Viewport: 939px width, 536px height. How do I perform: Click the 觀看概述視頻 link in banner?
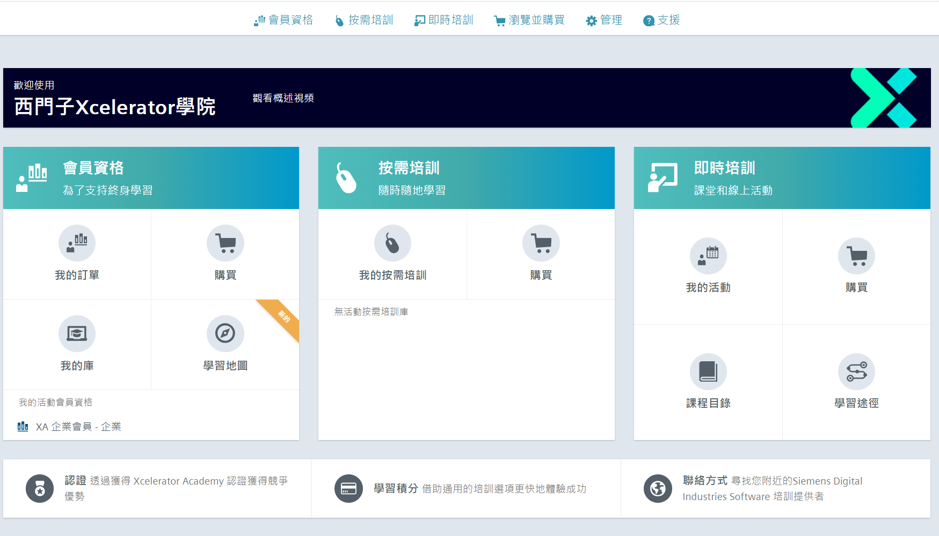[x=283, y=98]
